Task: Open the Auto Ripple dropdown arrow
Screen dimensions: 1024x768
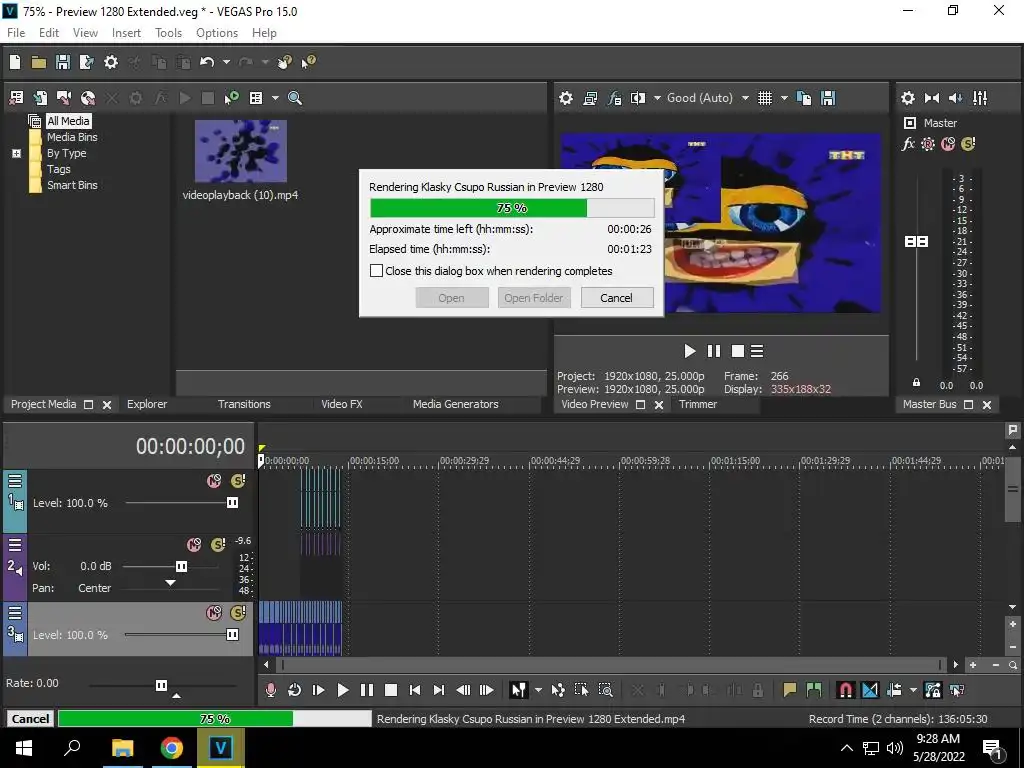Action: [913, 690]
